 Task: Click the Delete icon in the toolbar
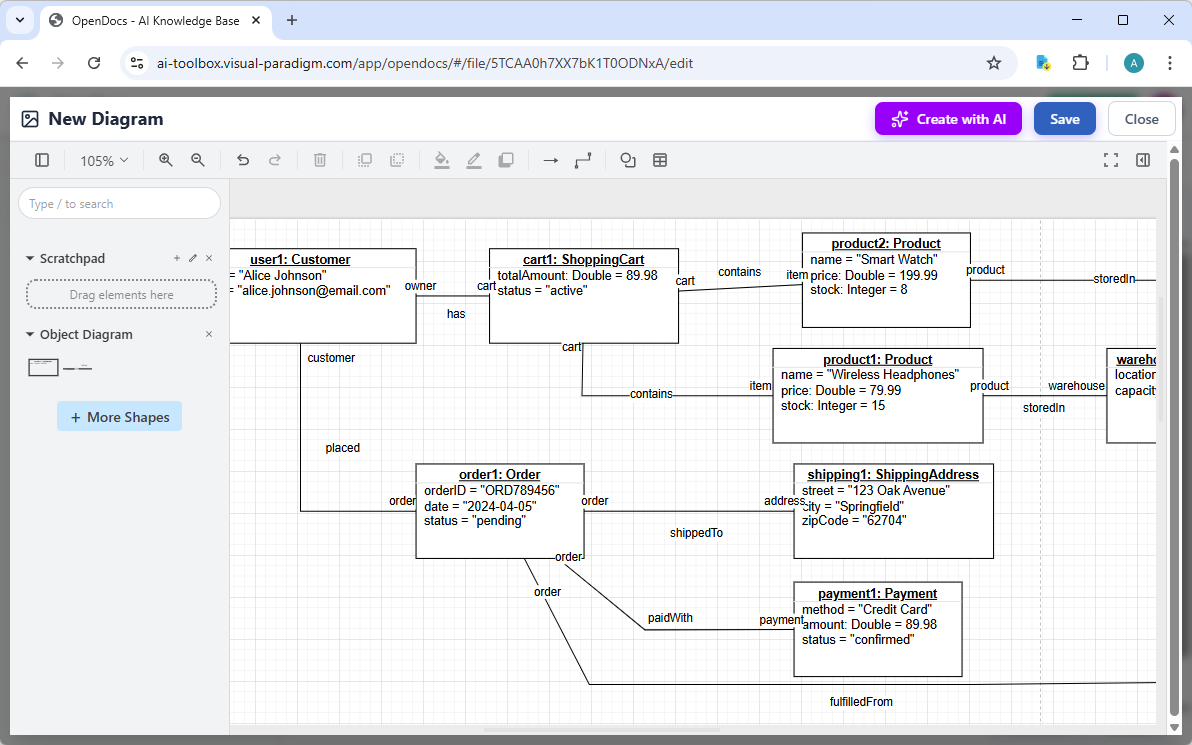[x=319, y=160]
